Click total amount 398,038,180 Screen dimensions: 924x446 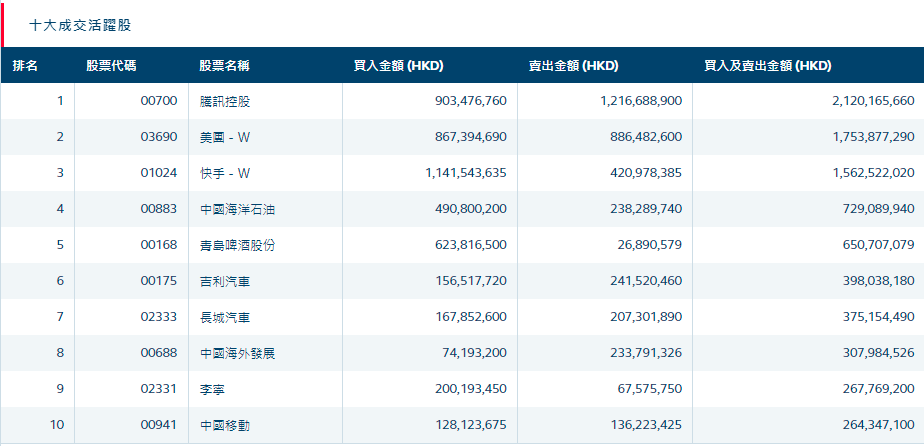(x=879, y=281)
